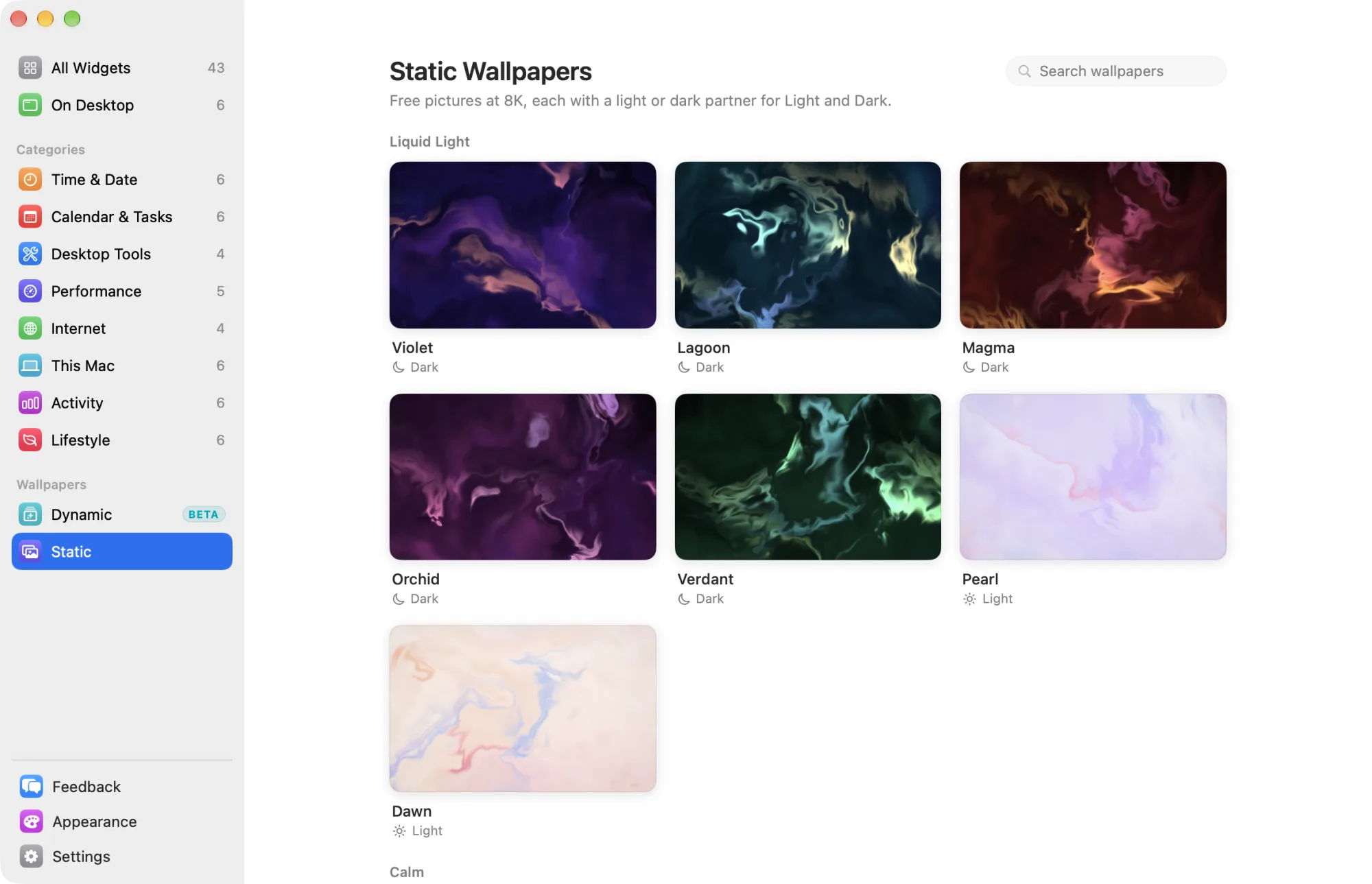Click the Performance label in sidebar
This screenshot has height=884, width=1372.
96,291
